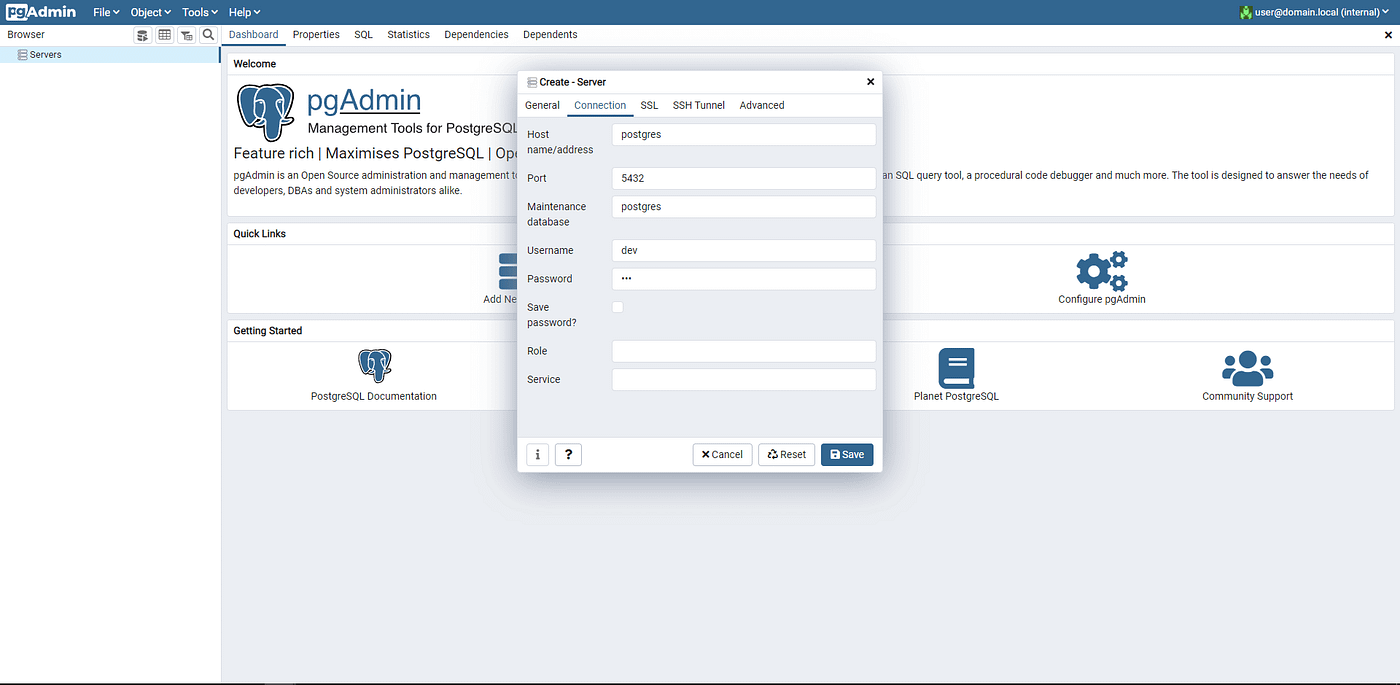Image resolution: width=1400 pixels, height=685 pixels.
Task: Open the Tools menu
Action: 198,12
